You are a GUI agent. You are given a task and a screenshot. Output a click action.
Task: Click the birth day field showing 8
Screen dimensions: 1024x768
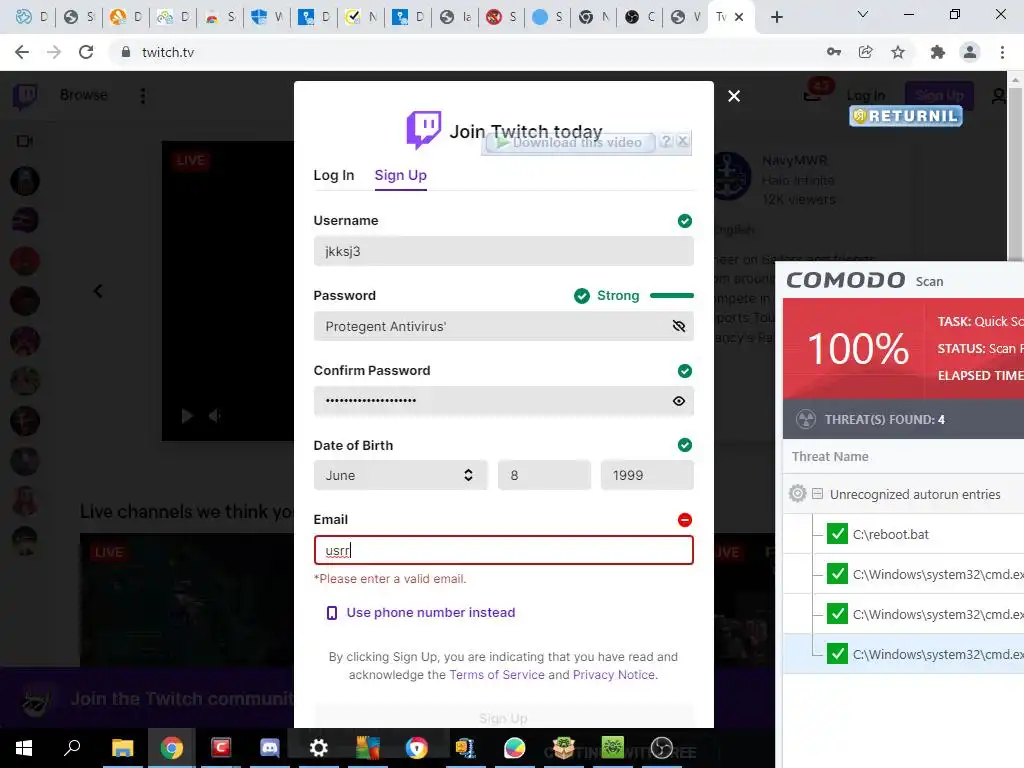pos(544,475)
